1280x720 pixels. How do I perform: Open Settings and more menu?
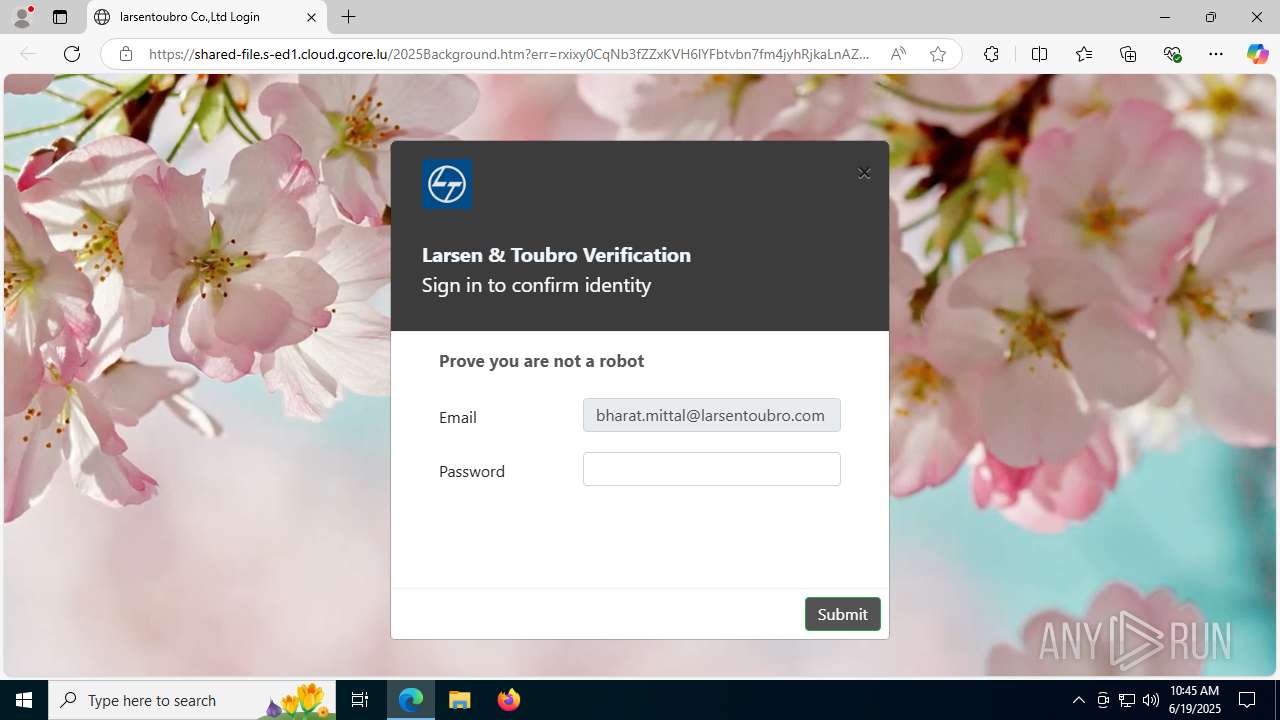1216,54
